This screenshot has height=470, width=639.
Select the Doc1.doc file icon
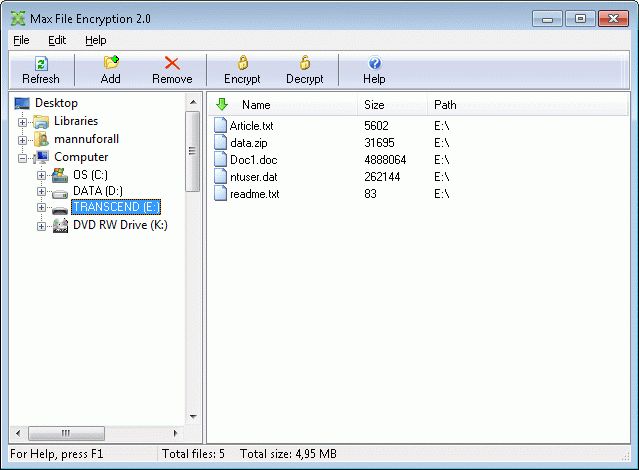pos(221,160)
